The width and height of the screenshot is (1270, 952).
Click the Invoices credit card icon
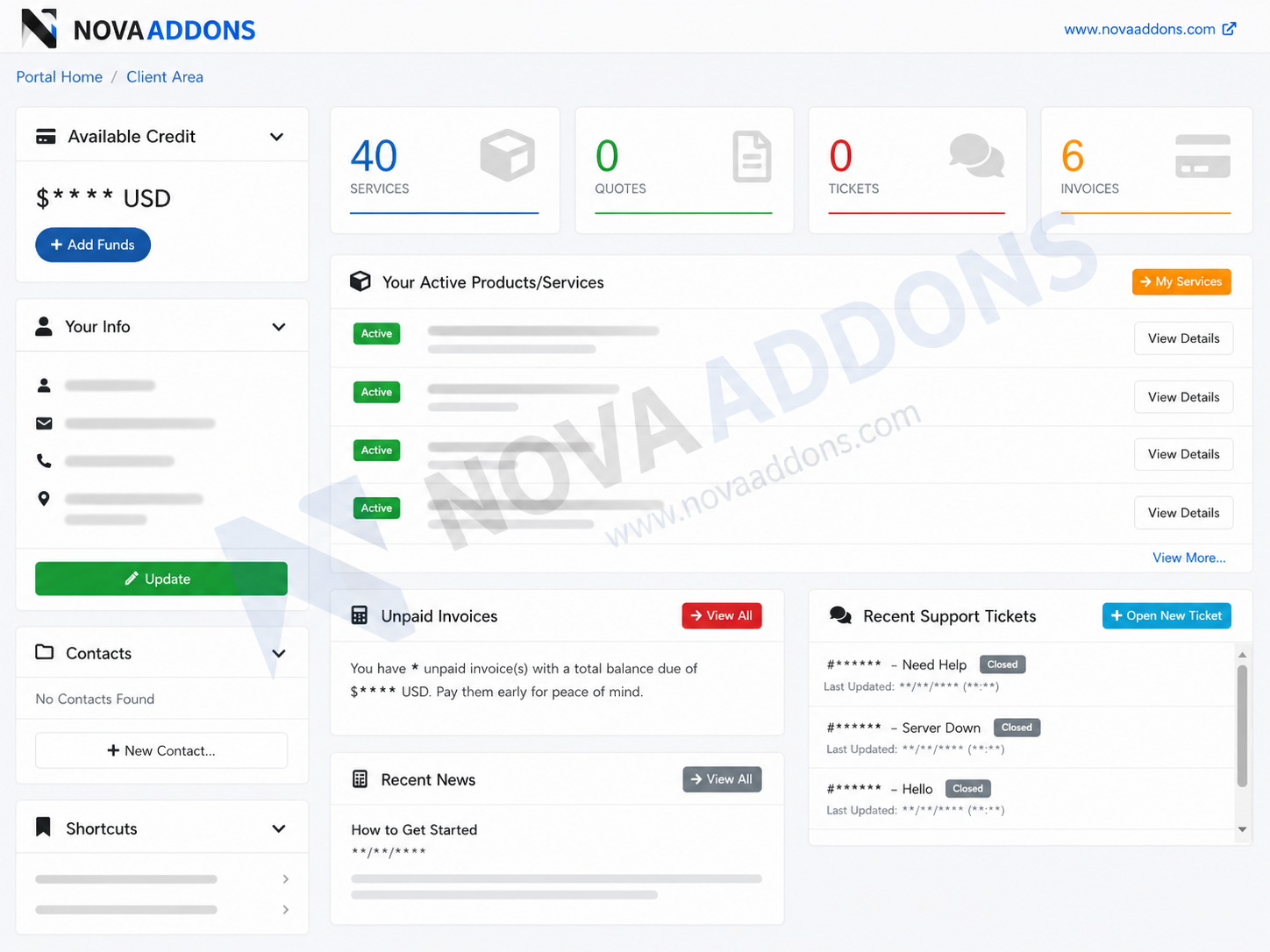(x=1202, y=156)
